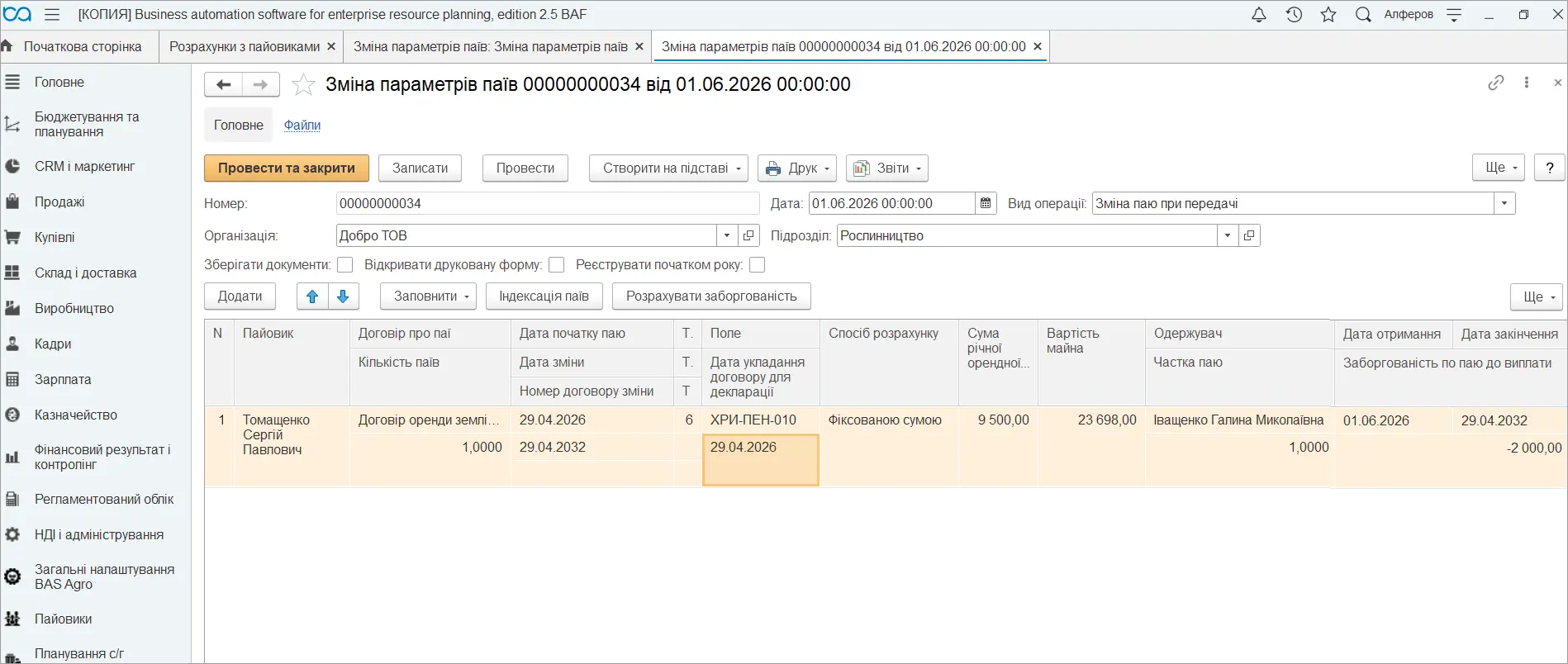Expand the Звіти reports dropdown
The width and height of the screenshot is (1568, 664).
point(887,168)
